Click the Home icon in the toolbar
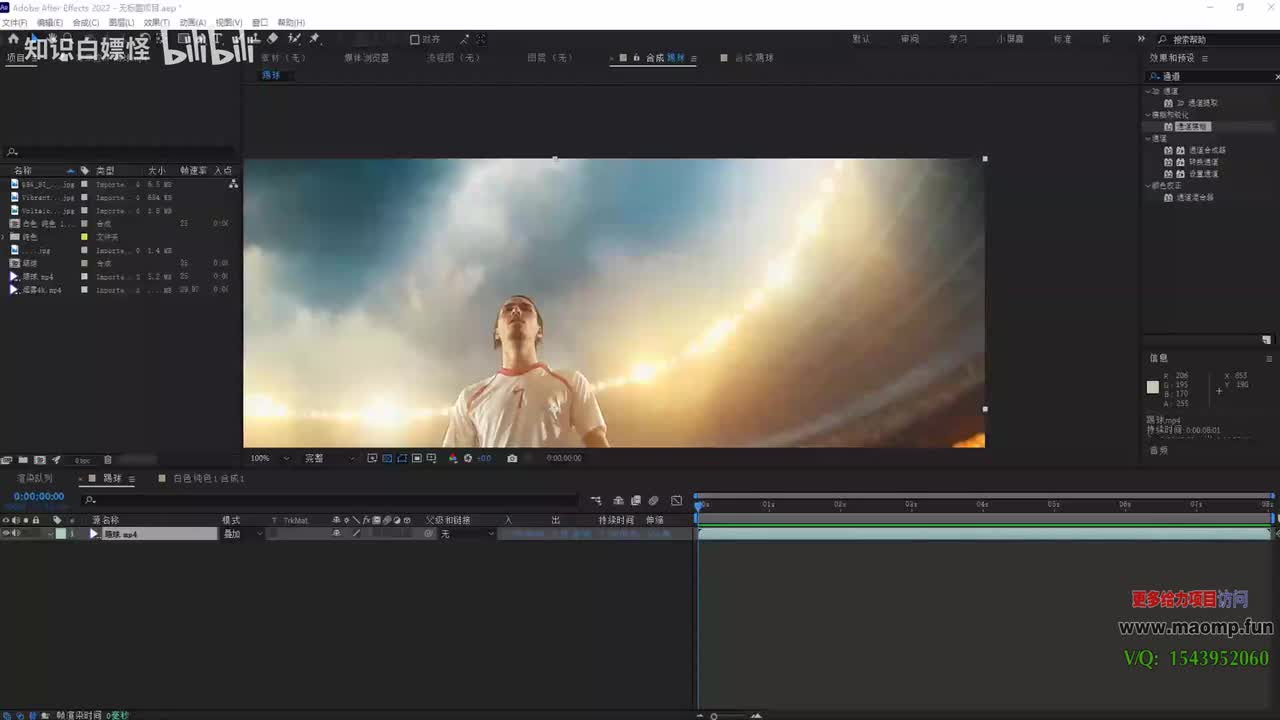The image size is (1280, 720). (13, 39)
